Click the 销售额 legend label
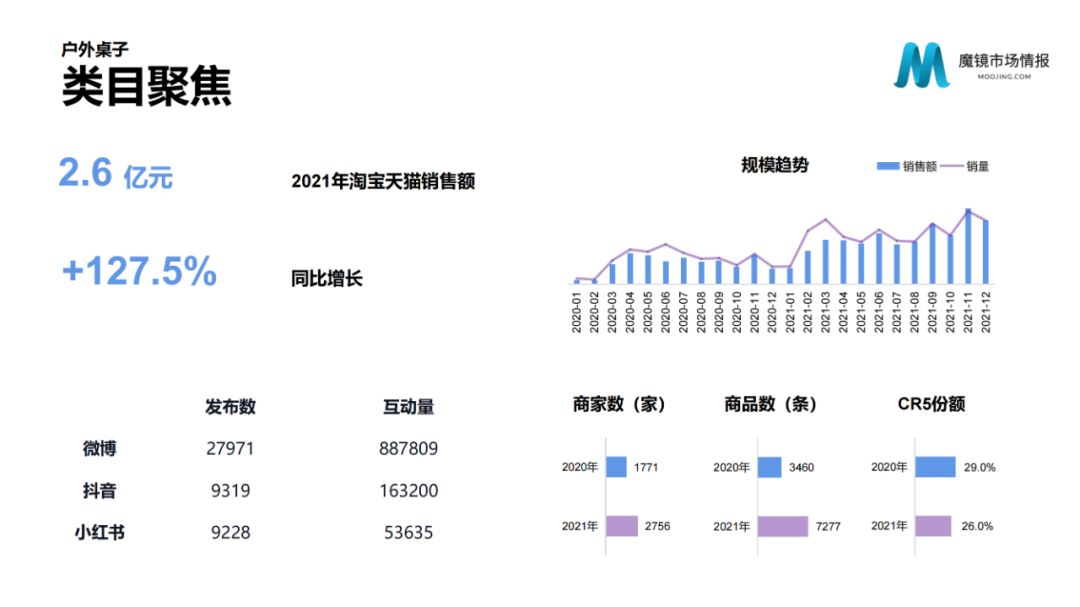The image size is (1080, 607). tap(920, 166)
